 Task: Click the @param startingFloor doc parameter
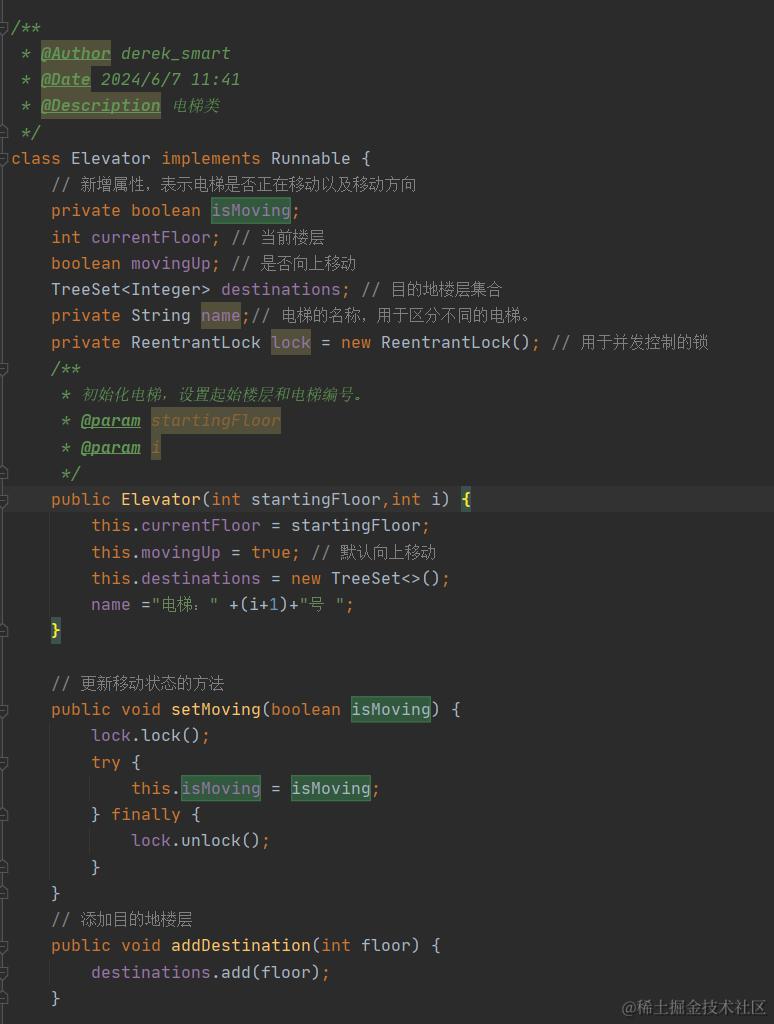[216, 421]
